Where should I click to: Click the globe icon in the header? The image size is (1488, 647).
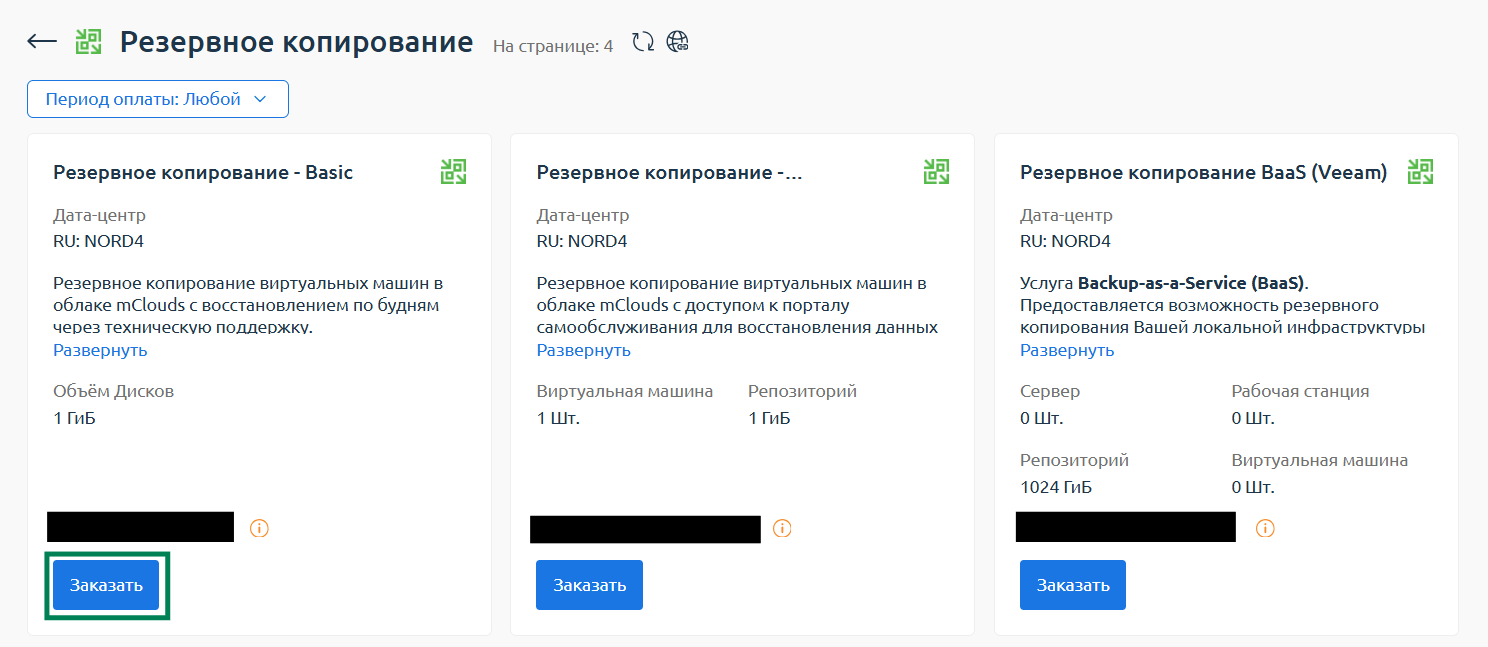coord(678,42)
